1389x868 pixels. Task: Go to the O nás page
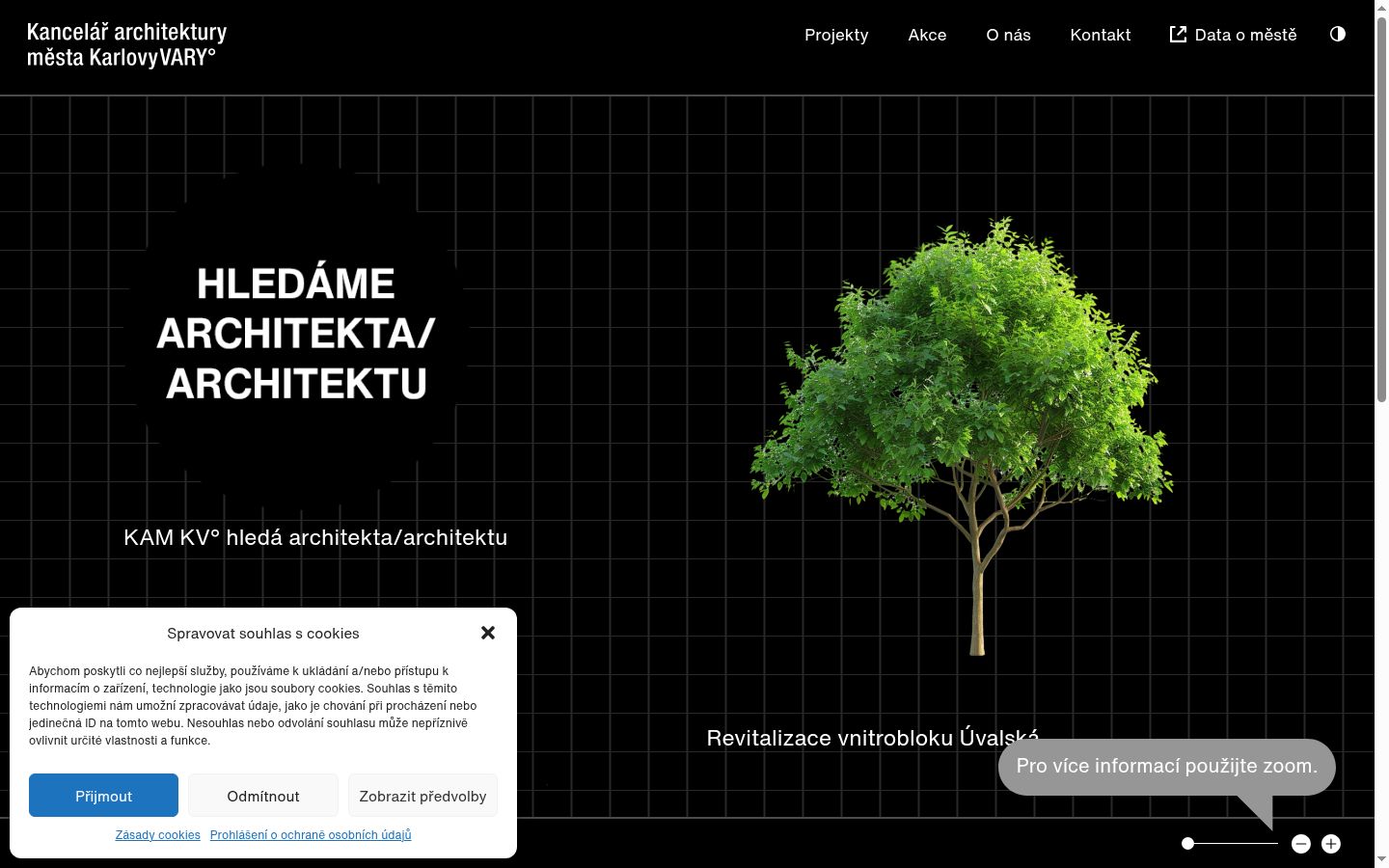pyautogui.click(x=1008, y=35)
